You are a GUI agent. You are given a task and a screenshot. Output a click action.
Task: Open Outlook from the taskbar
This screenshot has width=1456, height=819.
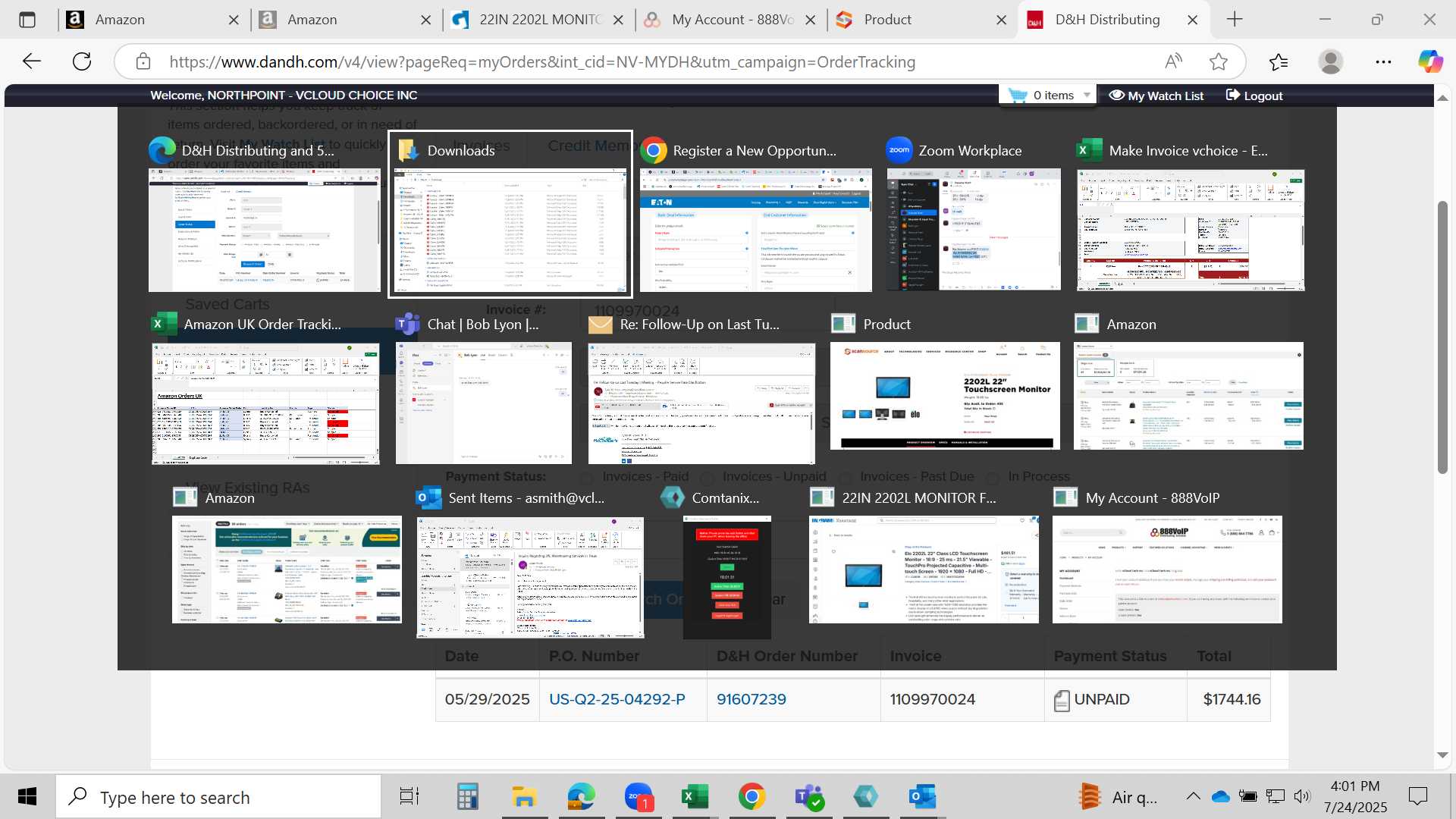point(923,797)
